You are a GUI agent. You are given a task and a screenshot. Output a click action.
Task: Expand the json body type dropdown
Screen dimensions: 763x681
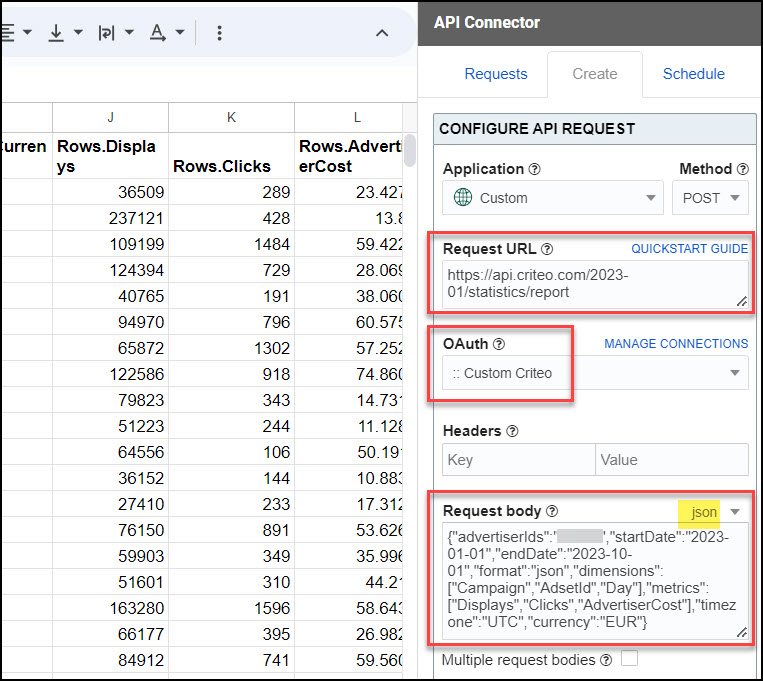pyautogui.click(x=735, y=512)
